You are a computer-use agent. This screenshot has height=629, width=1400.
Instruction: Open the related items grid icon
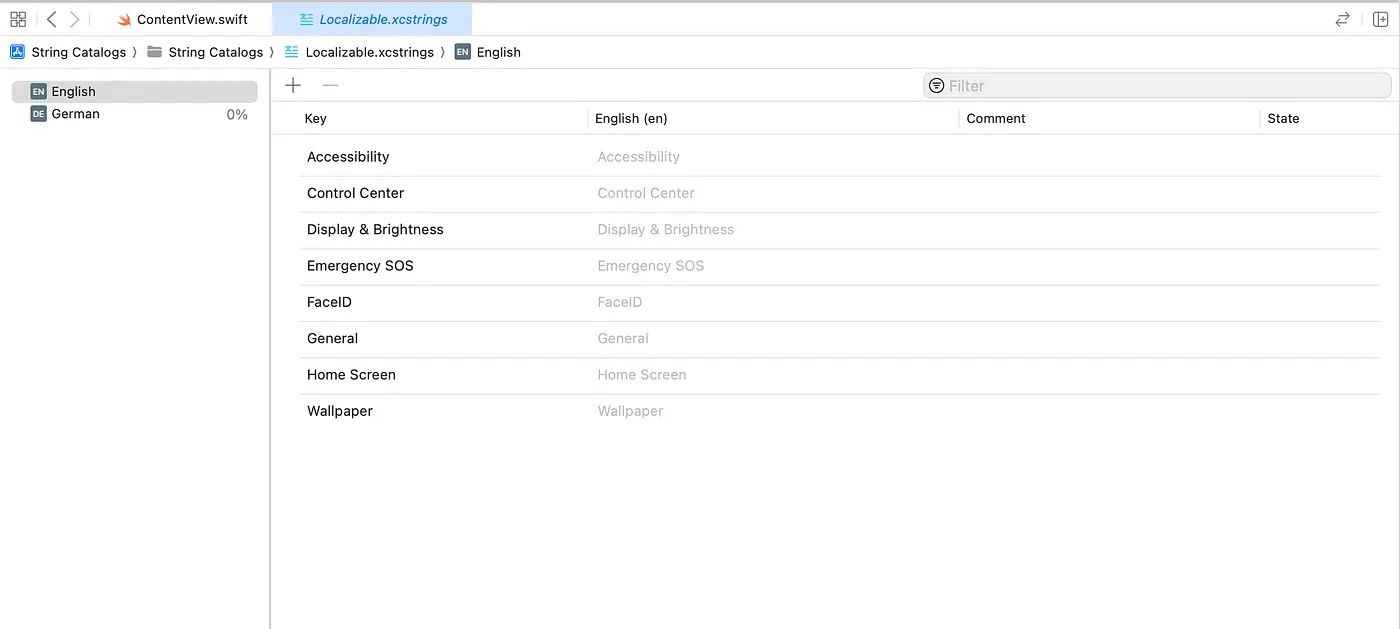(18, 19)
